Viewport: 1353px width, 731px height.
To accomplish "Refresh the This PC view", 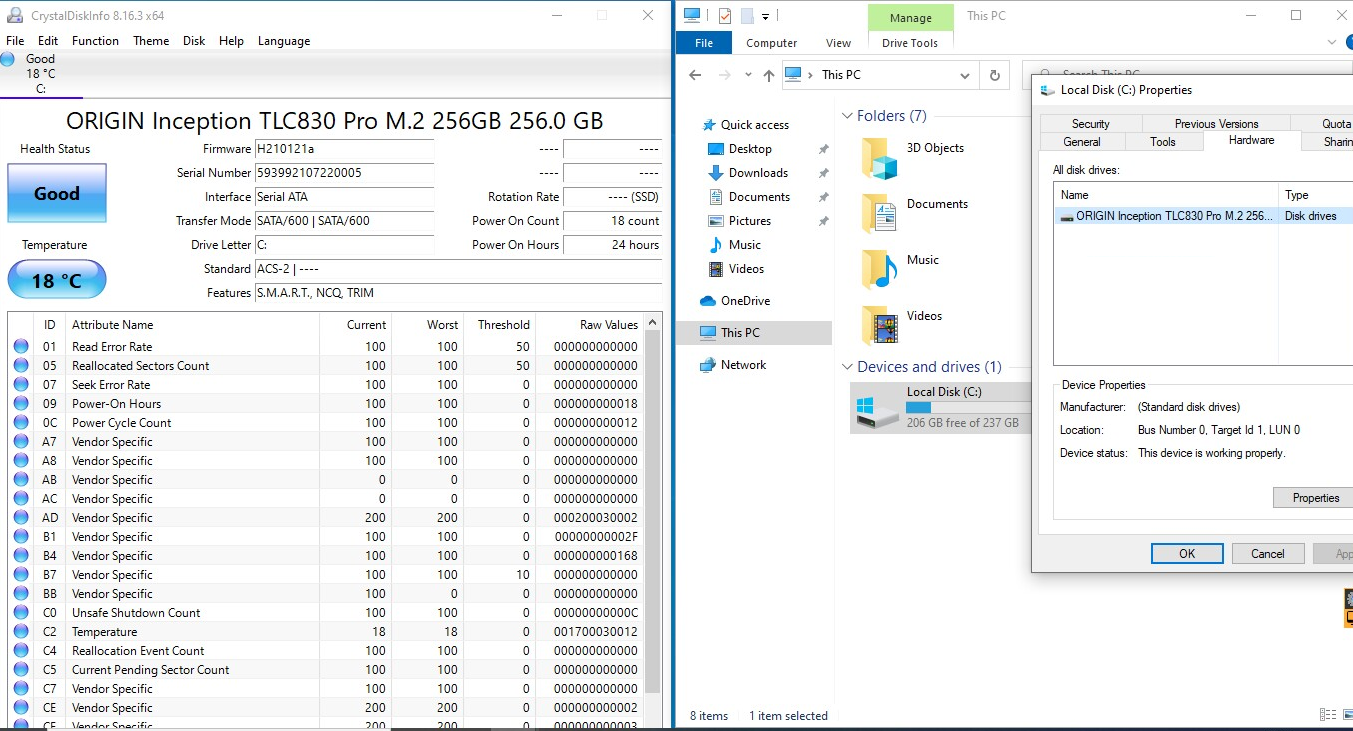I will click(994, 75).
